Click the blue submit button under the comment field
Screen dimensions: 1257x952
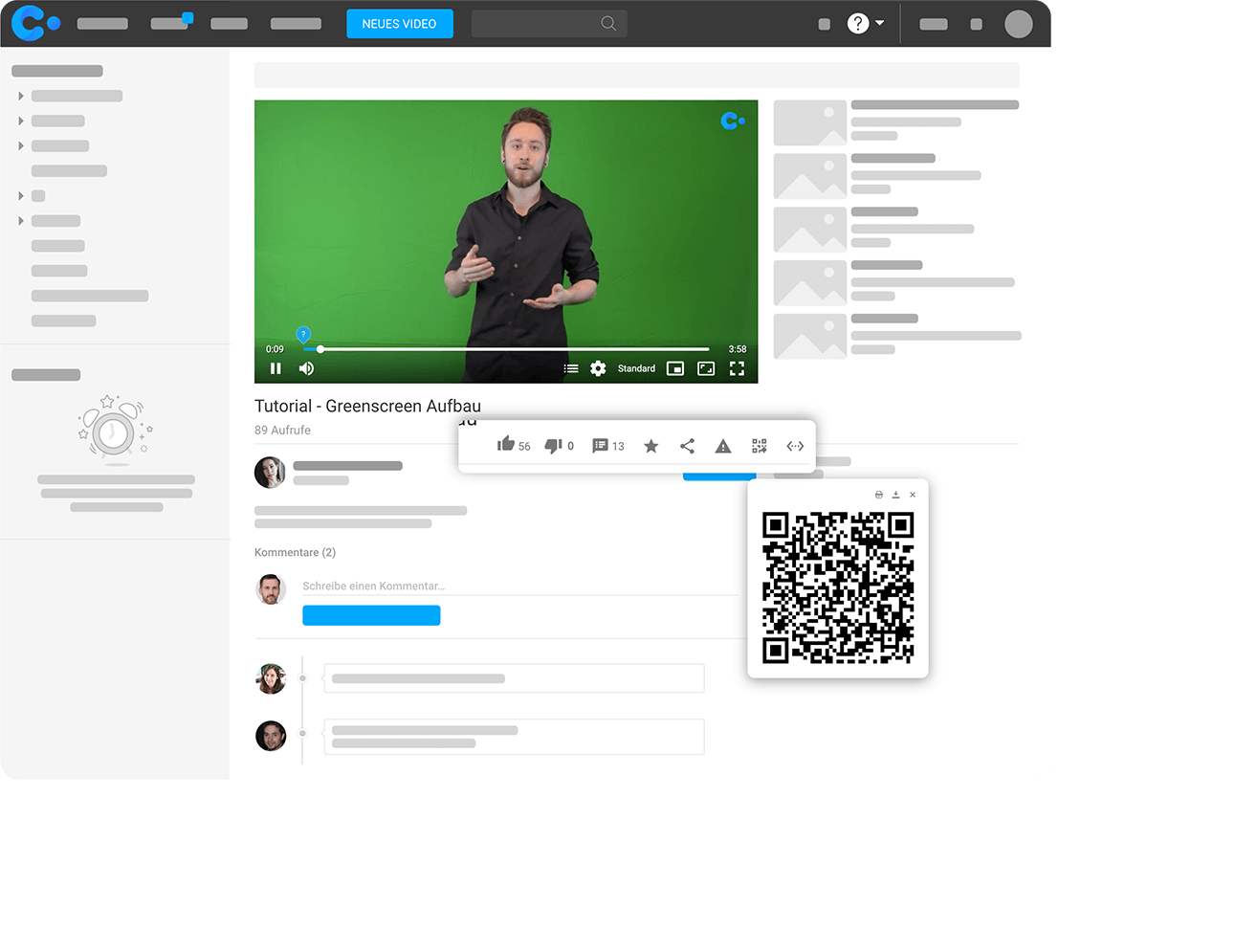click(371, 615)
